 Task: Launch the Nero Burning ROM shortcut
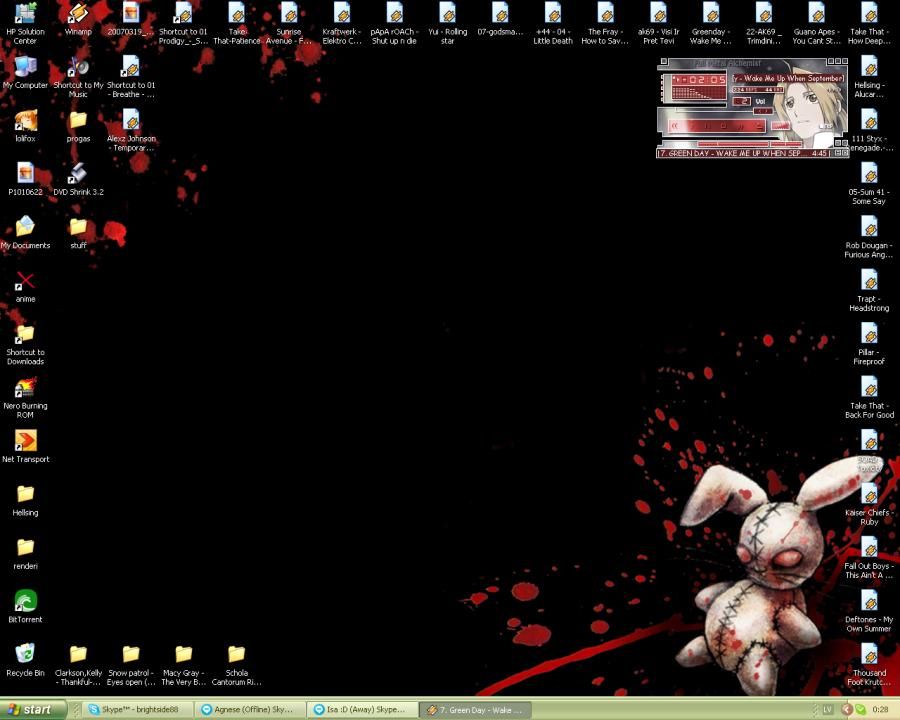[25, 397]
